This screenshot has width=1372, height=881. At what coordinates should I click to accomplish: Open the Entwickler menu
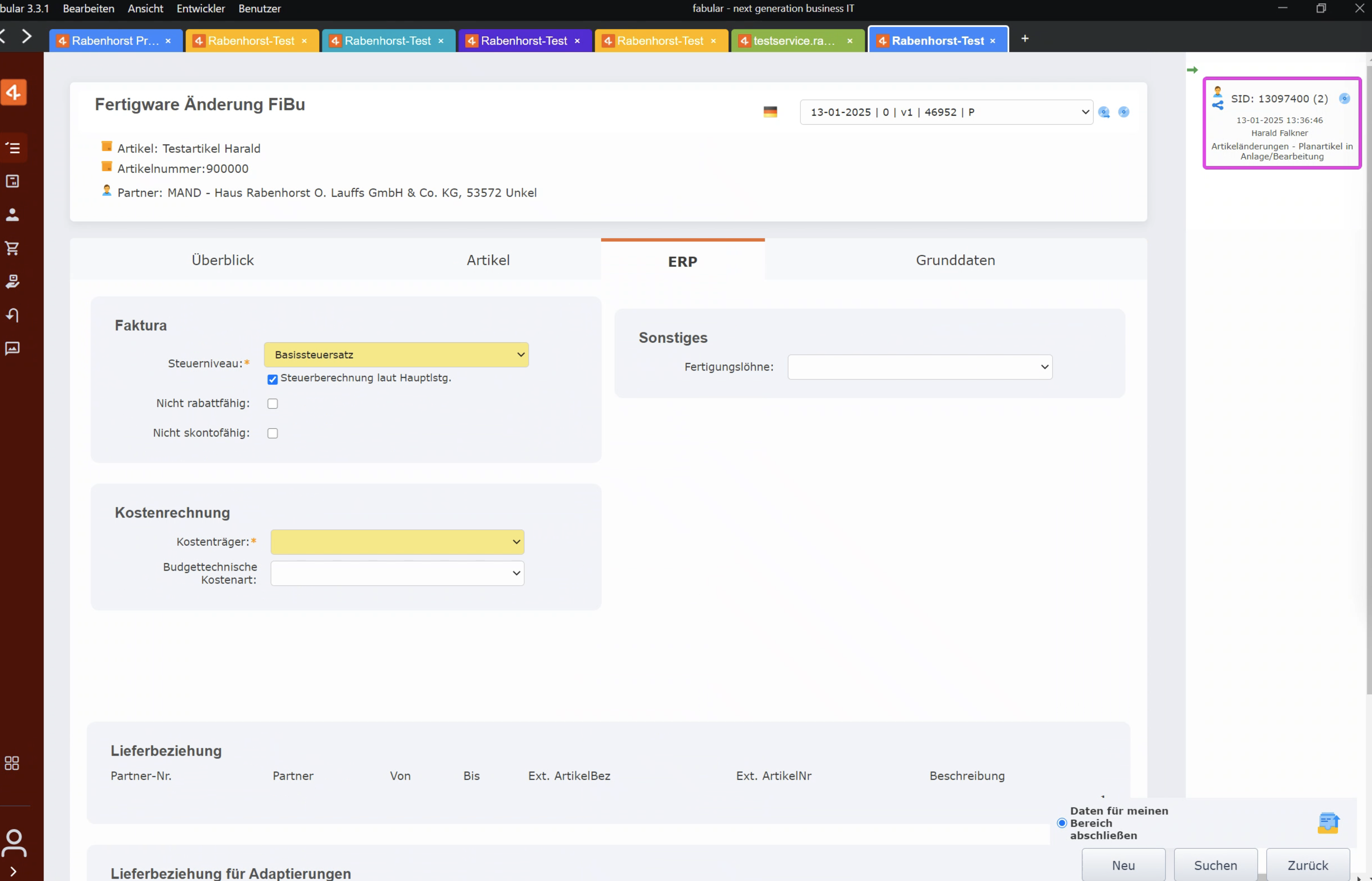(x=201, y=9)
